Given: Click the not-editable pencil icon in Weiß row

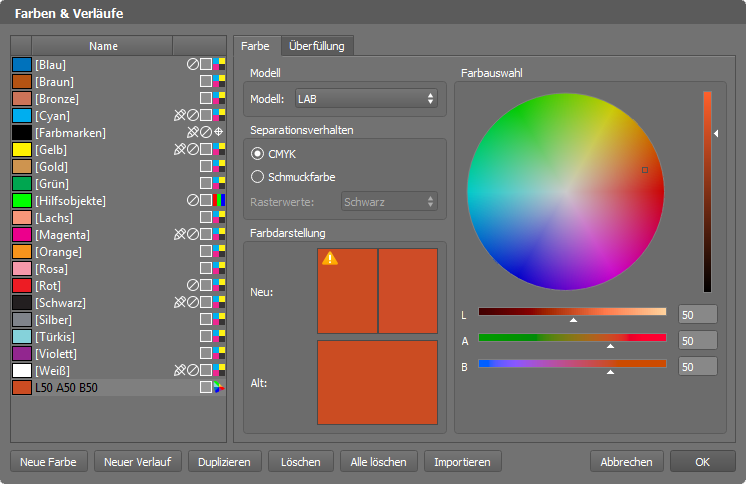Looking at the screenshot, I should (180, 370).
